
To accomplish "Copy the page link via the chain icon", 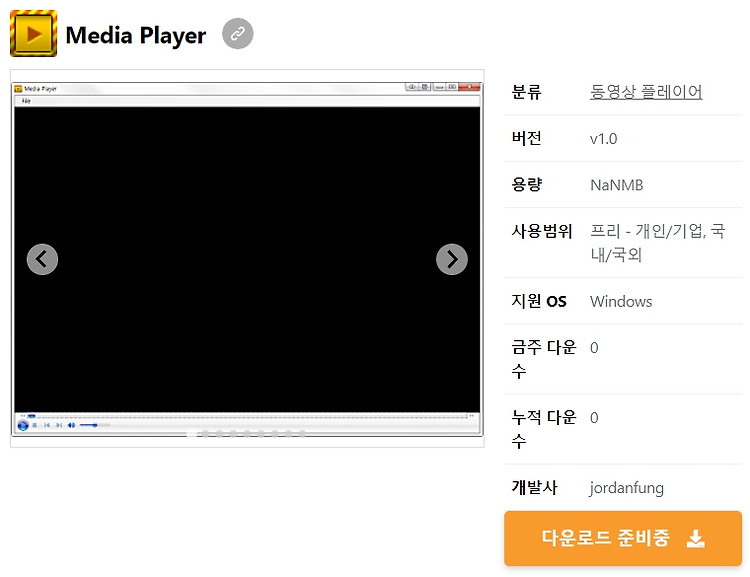I will [238, 33].
